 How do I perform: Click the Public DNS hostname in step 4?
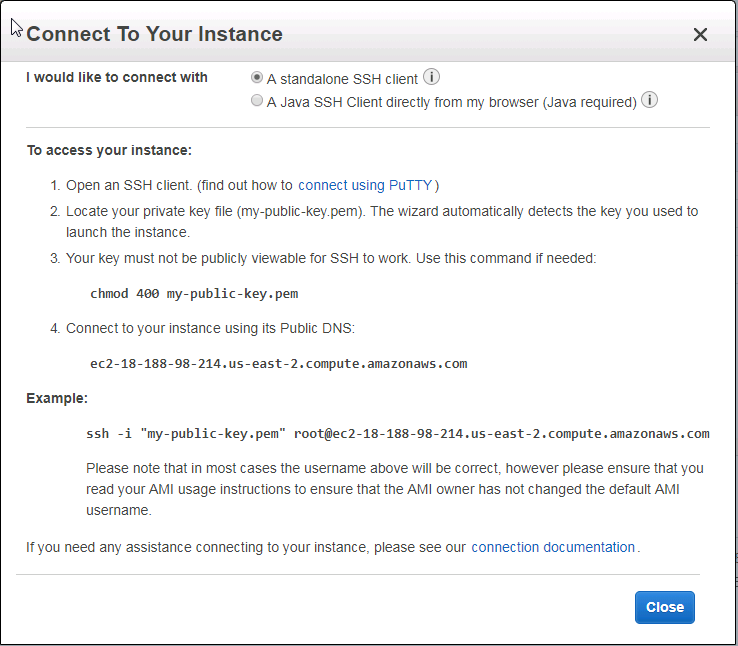click(278, 363)
